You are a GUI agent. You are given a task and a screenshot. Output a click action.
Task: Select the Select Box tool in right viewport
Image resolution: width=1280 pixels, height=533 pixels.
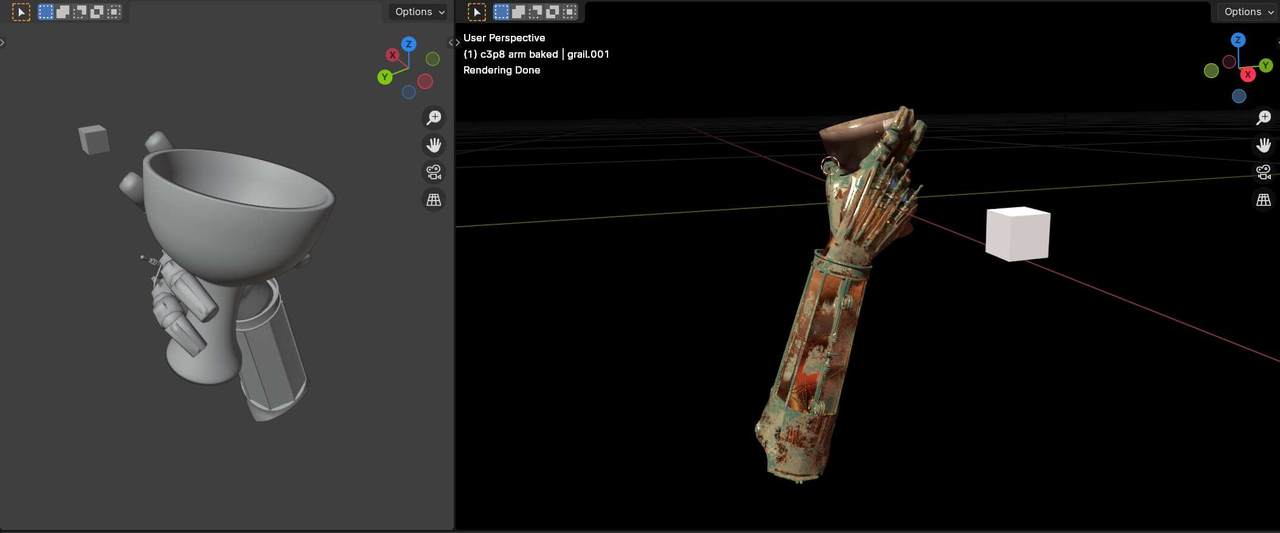[477, 12]
